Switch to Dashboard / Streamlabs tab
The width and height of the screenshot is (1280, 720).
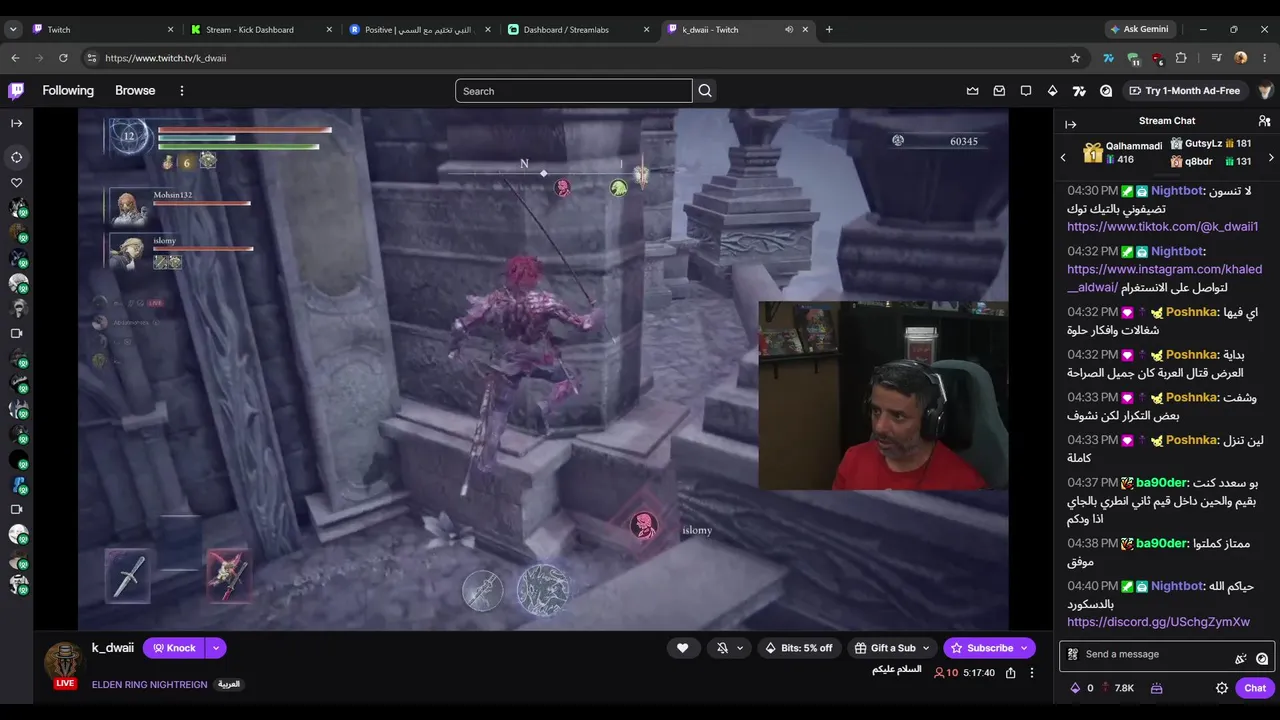click(580, 29)
